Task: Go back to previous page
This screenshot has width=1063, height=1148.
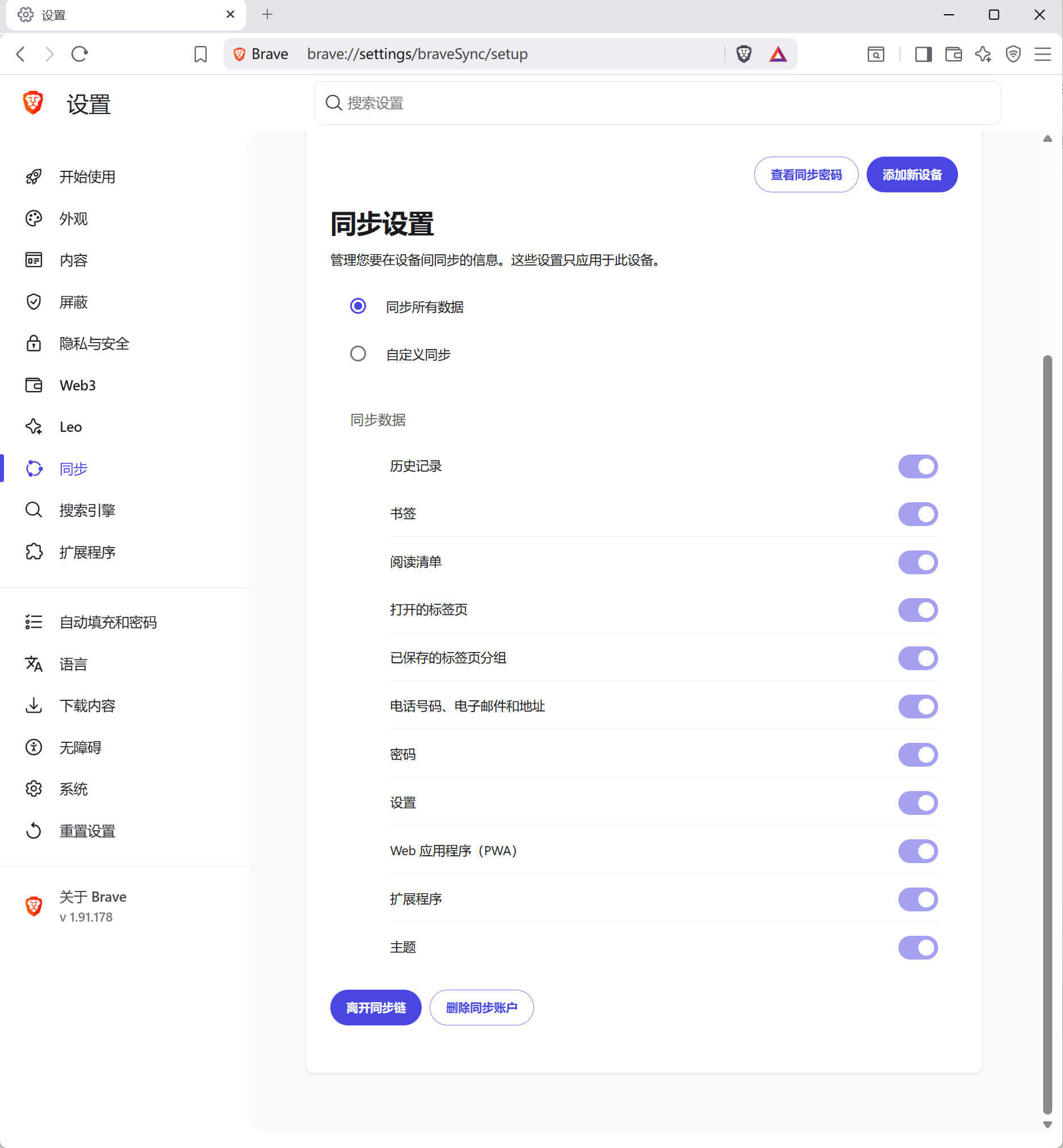Action: (x=20, y=54)
